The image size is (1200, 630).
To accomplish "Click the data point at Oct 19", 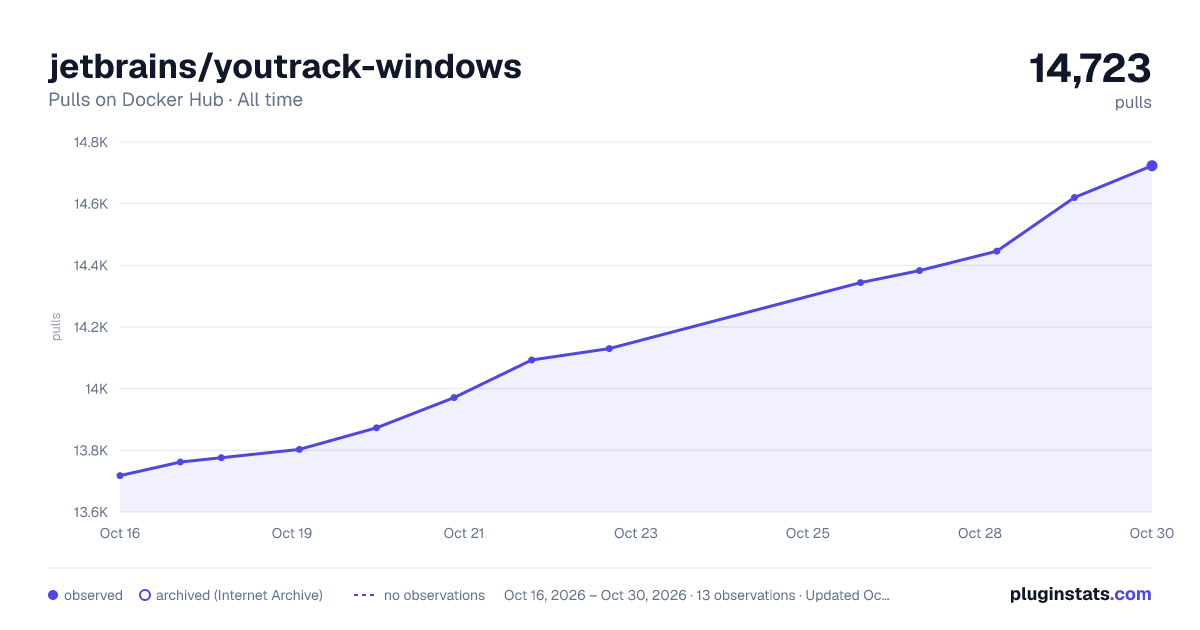I will click(299, 449).
